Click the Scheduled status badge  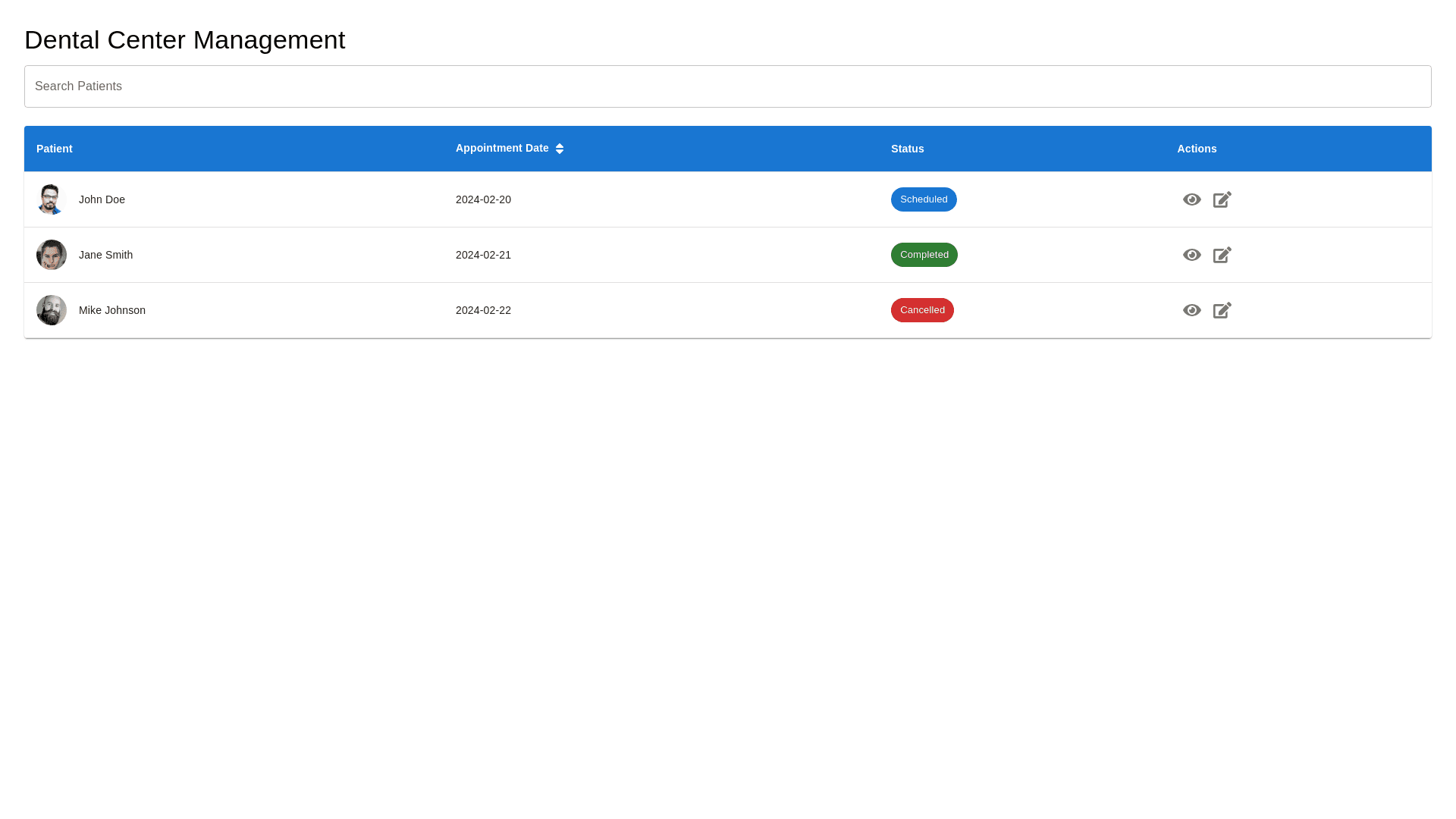tap(924, 199)
